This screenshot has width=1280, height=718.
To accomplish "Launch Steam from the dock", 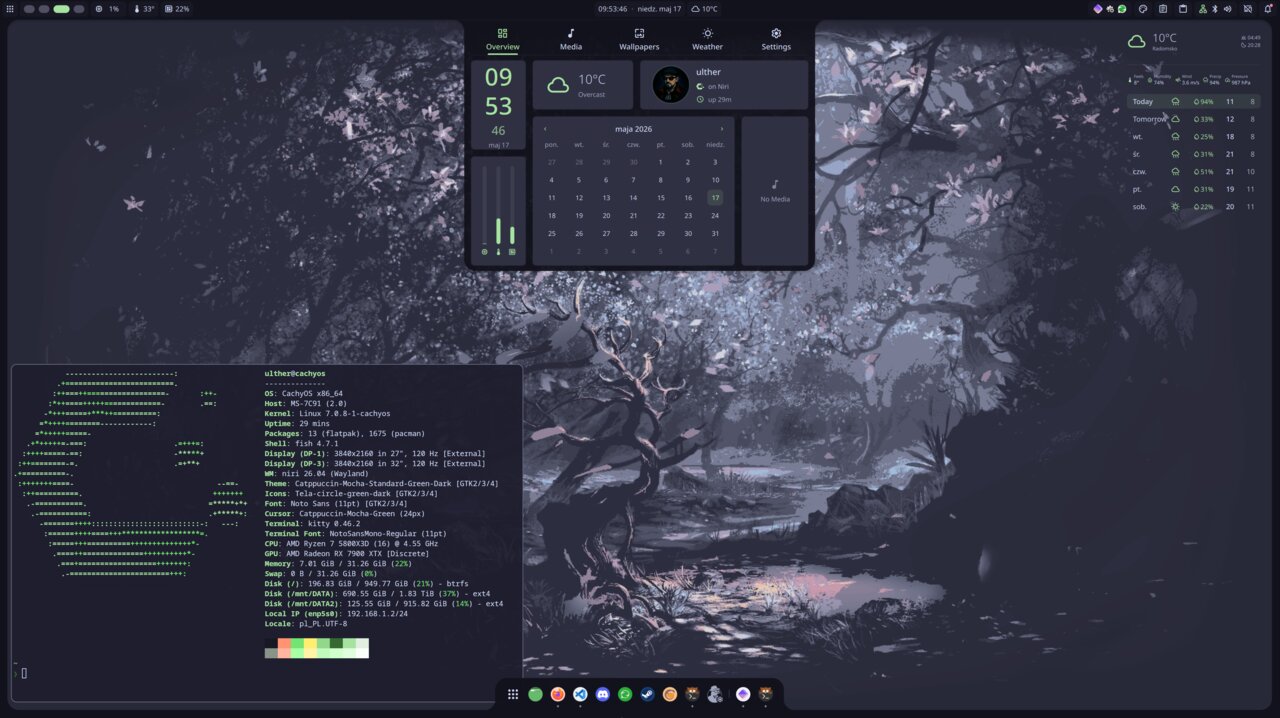I will [x=647, y=694].
